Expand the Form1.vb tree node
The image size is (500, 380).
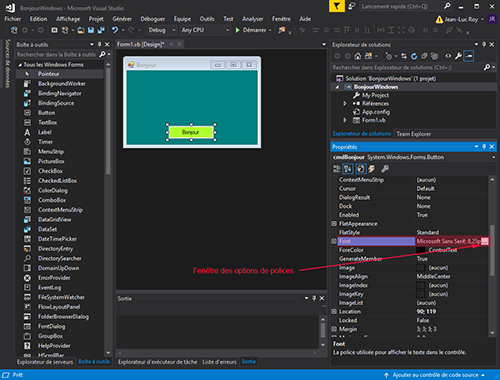click(345, 120)
